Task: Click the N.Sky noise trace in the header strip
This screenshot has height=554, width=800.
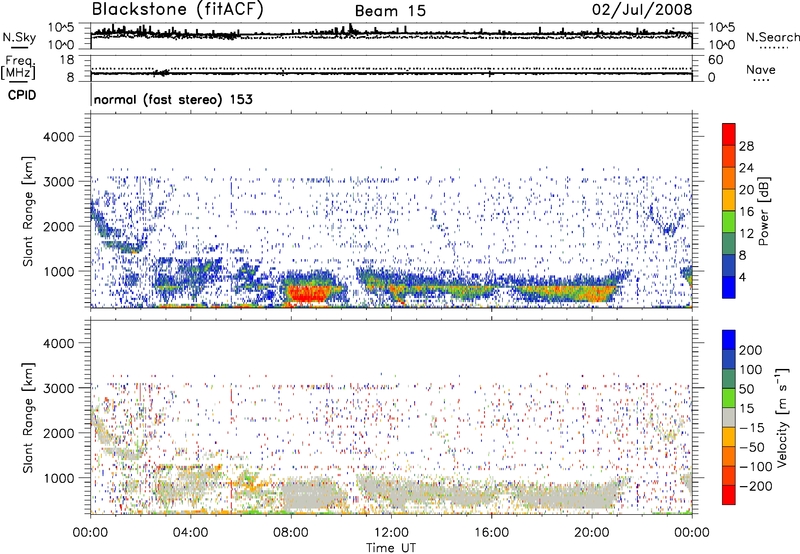Action: pyautogui.click(x=391, y=33)
